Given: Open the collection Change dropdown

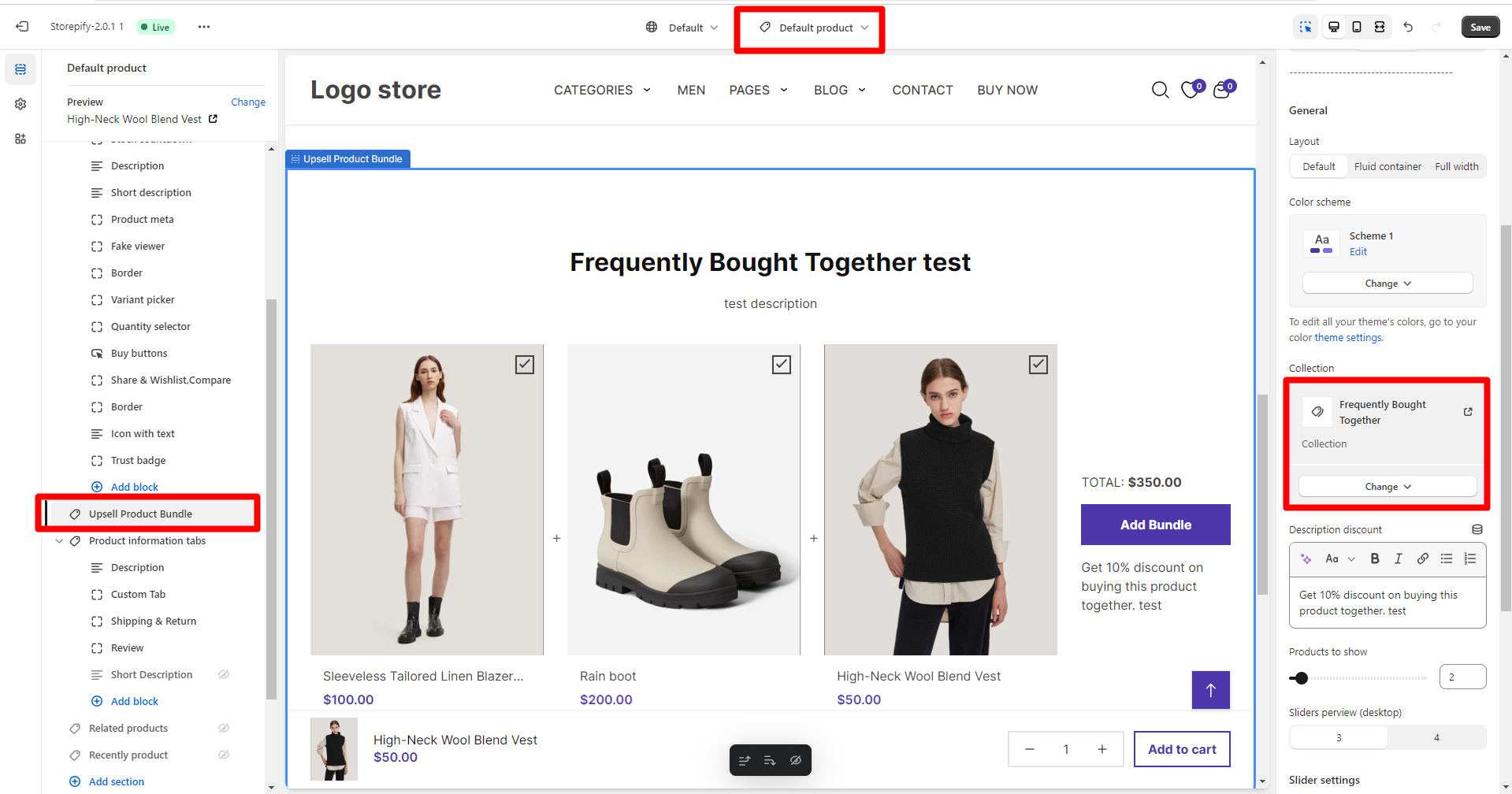Looking at the screenshot, I should coord(1388,487).
